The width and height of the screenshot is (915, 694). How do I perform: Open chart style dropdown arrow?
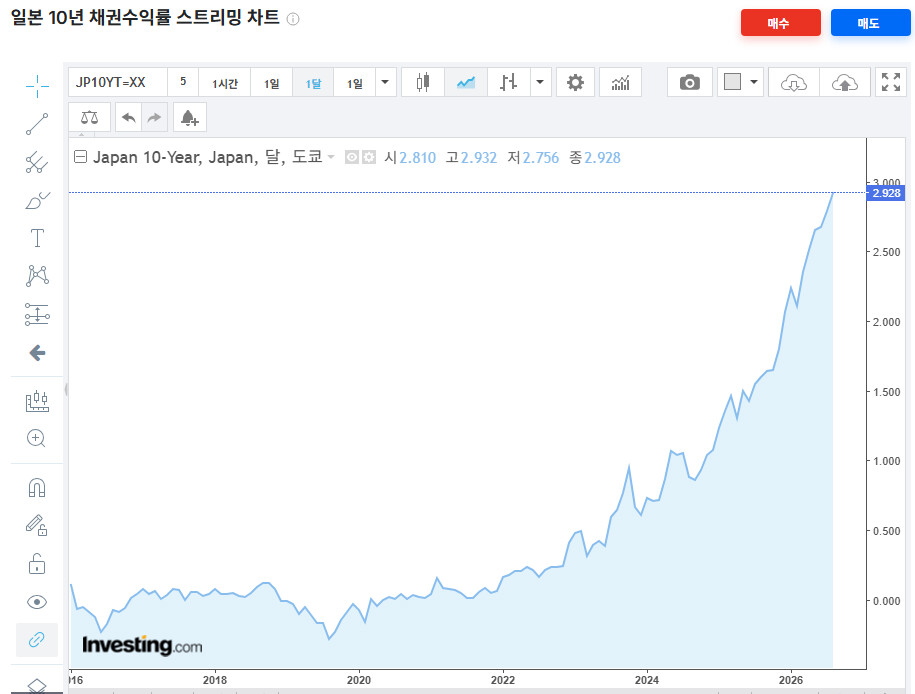coord(540,82)
